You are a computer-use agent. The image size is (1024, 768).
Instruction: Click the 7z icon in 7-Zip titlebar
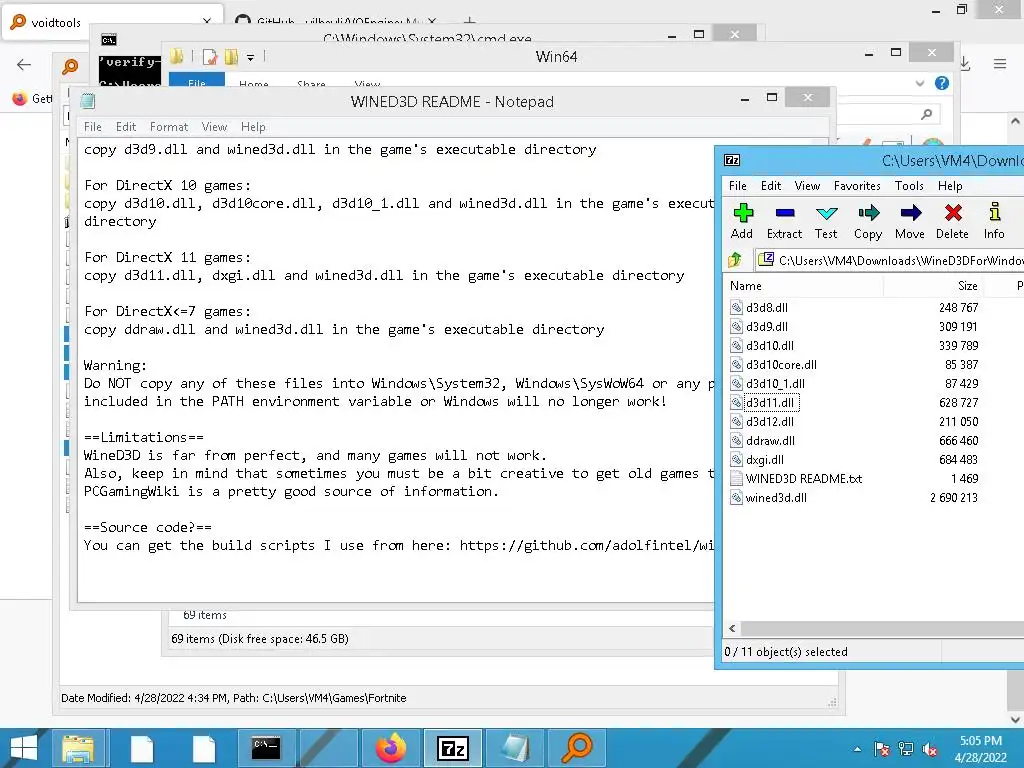coord(732,160)
